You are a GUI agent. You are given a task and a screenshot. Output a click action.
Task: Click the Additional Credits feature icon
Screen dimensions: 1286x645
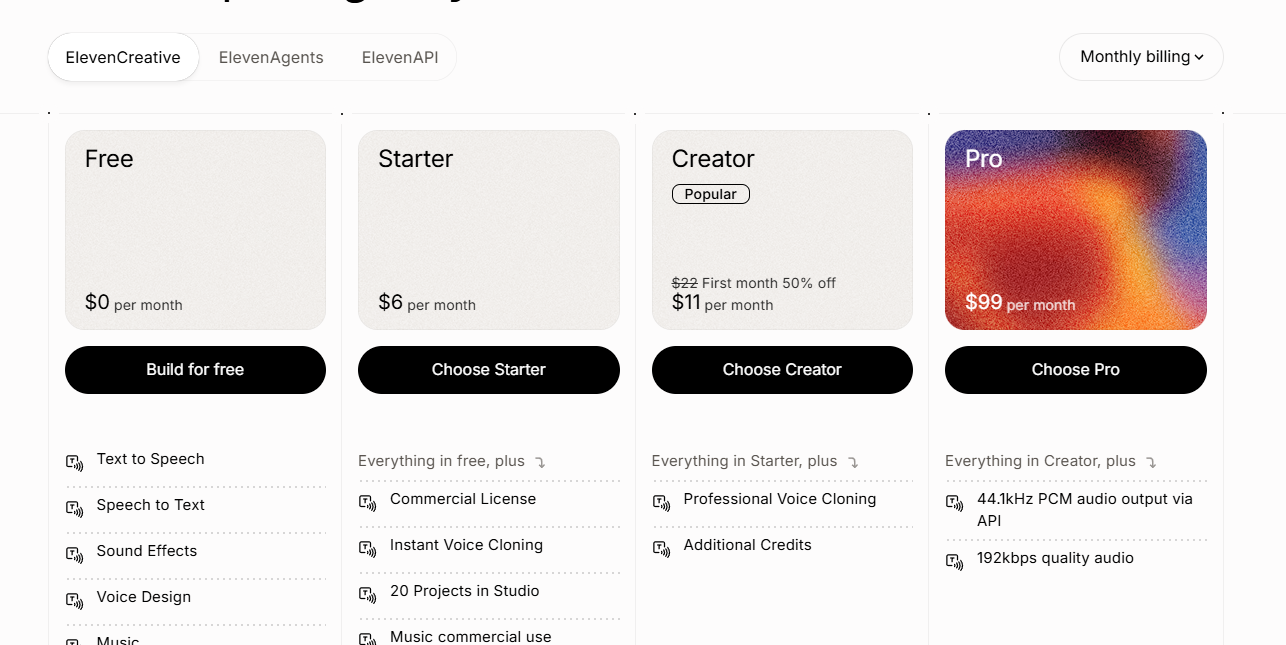(x=662, y=549)
